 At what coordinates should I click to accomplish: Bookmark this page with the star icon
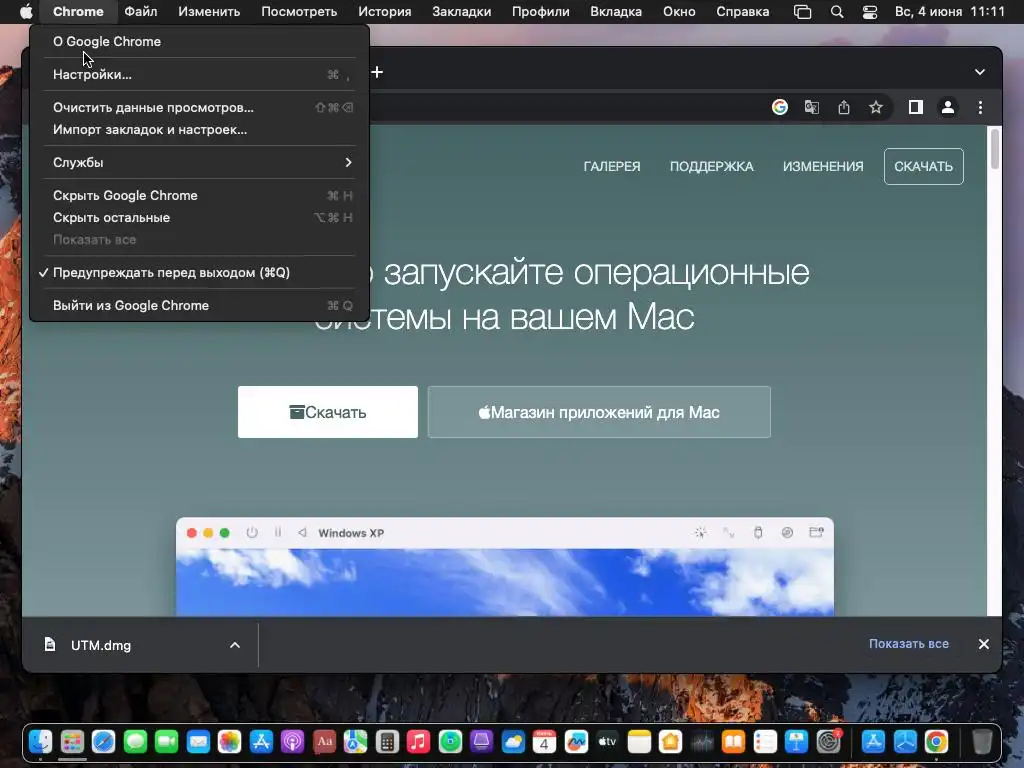876,107
